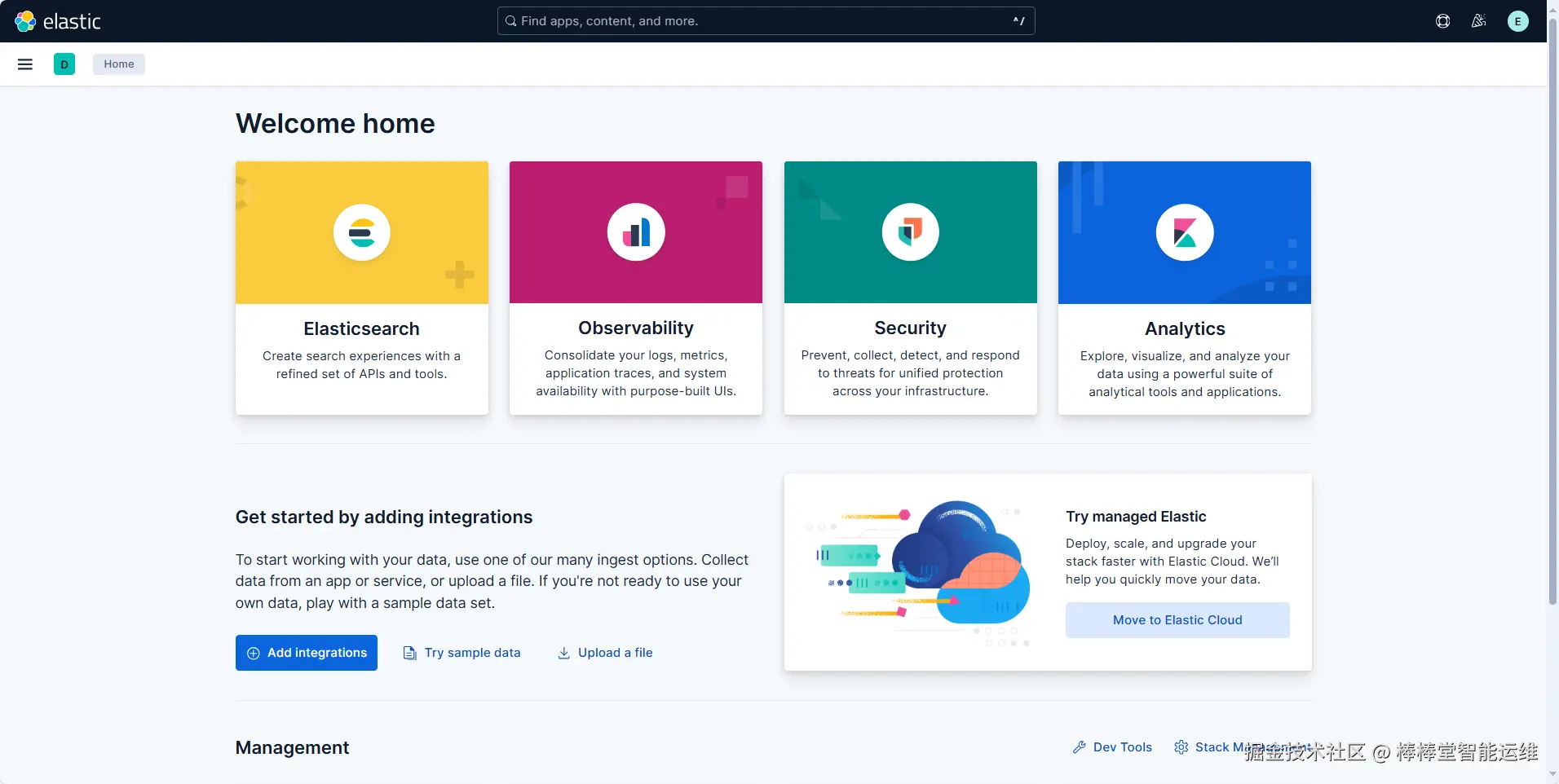Click the Add integrations button

tap(307, 653)
